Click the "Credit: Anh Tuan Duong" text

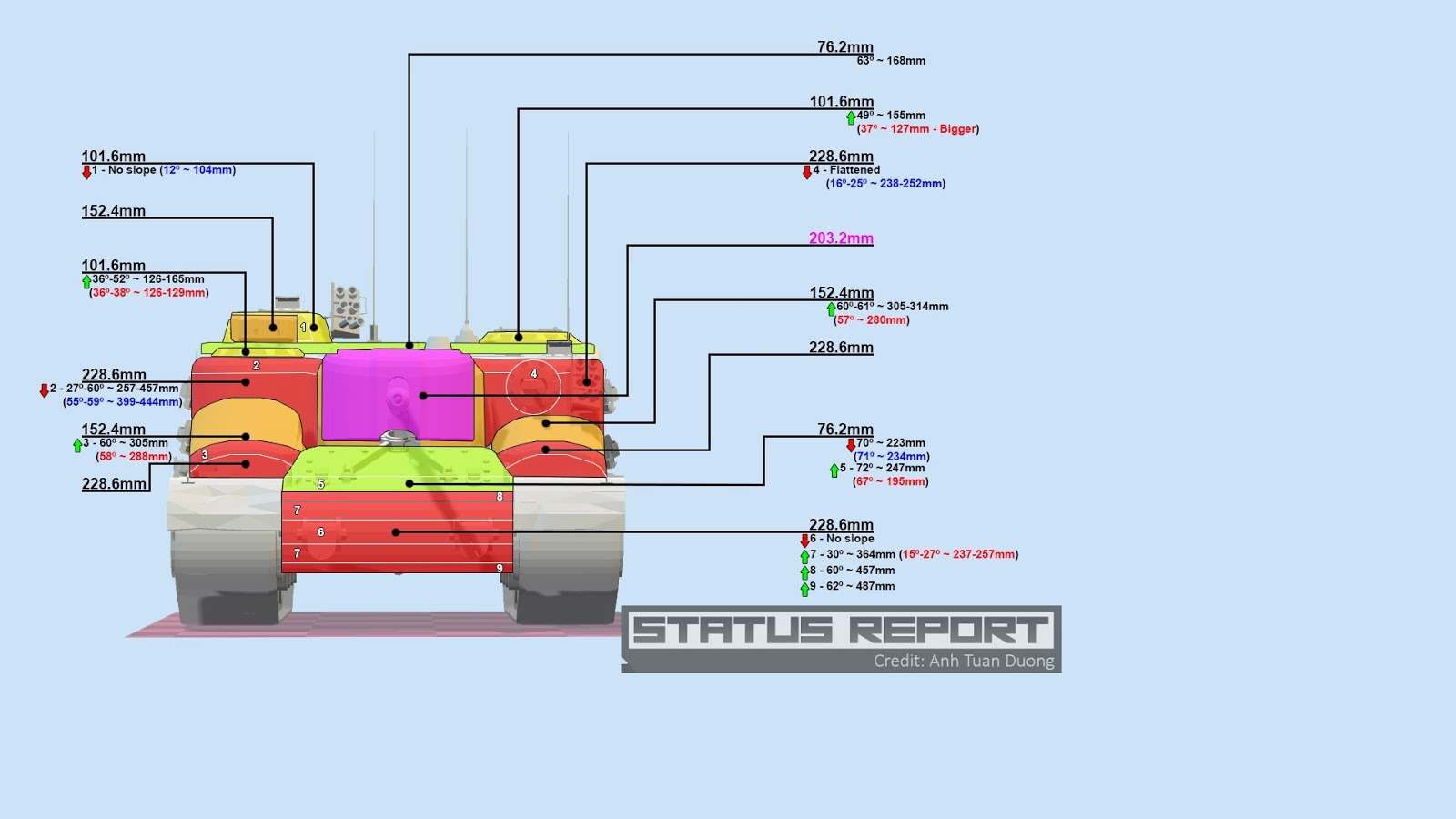coord(964,661)
